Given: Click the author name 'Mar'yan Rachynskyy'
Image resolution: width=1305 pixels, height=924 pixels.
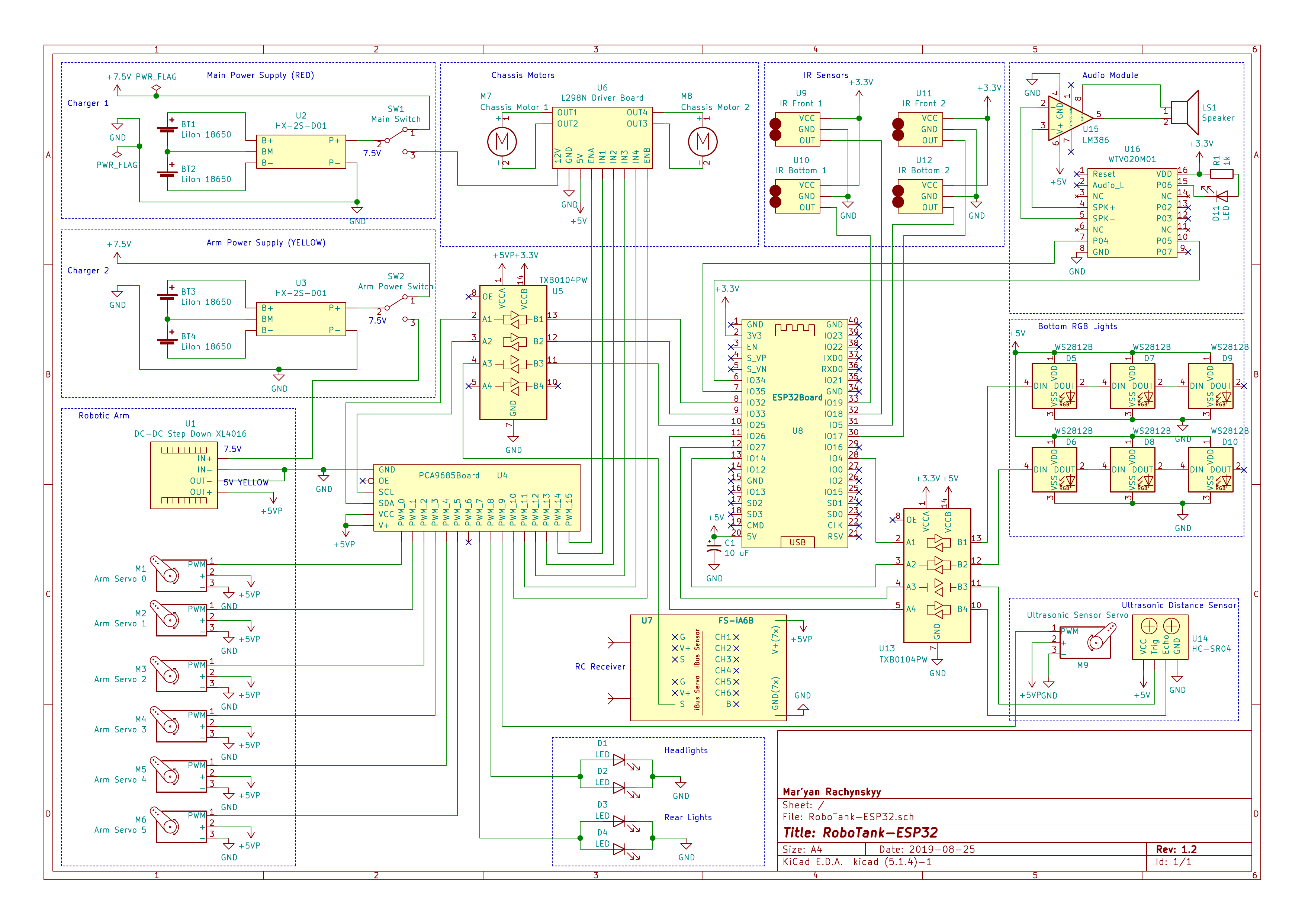Looking at the screenshot, I should [x=832, y=792].
